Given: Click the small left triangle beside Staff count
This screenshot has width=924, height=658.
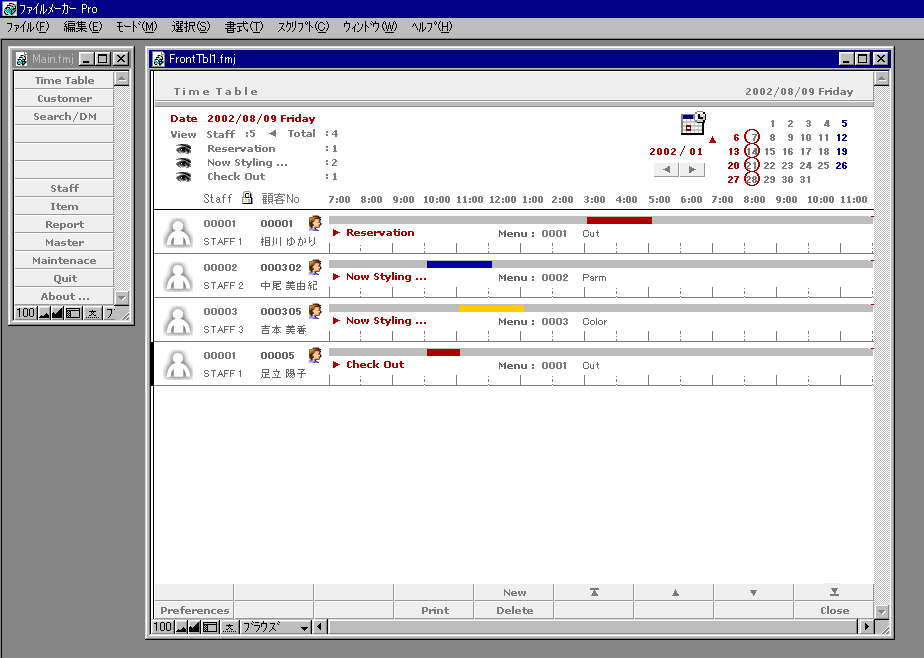Looking at the screenshot, I should point(272,133).
